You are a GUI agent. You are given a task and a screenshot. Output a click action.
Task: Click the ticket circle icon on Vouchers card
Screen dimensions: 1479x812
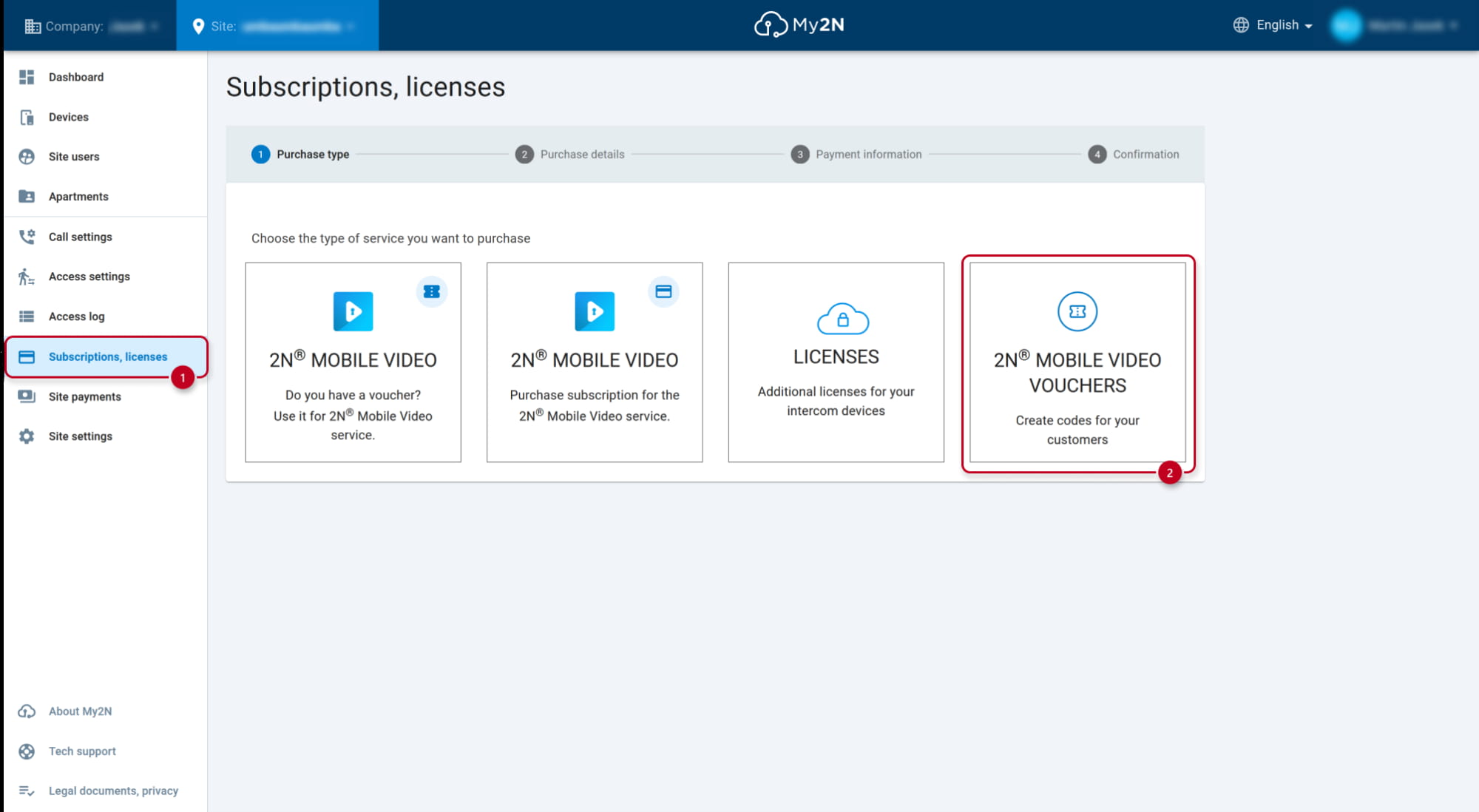tap(1077, 311)
